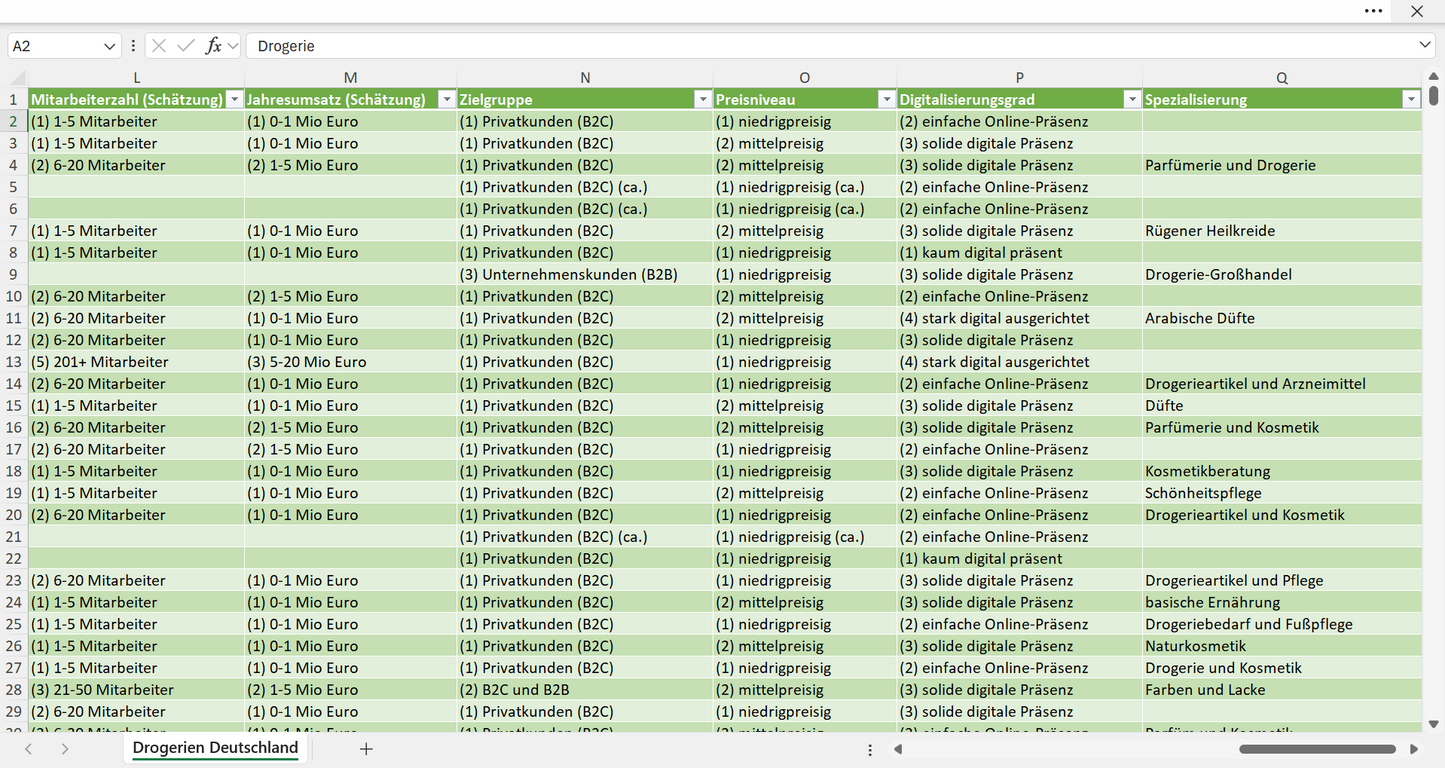Select the Drogerien Deutschland sheet tab
Viewport: 1445px width, 768px height.
pos(215,748)
